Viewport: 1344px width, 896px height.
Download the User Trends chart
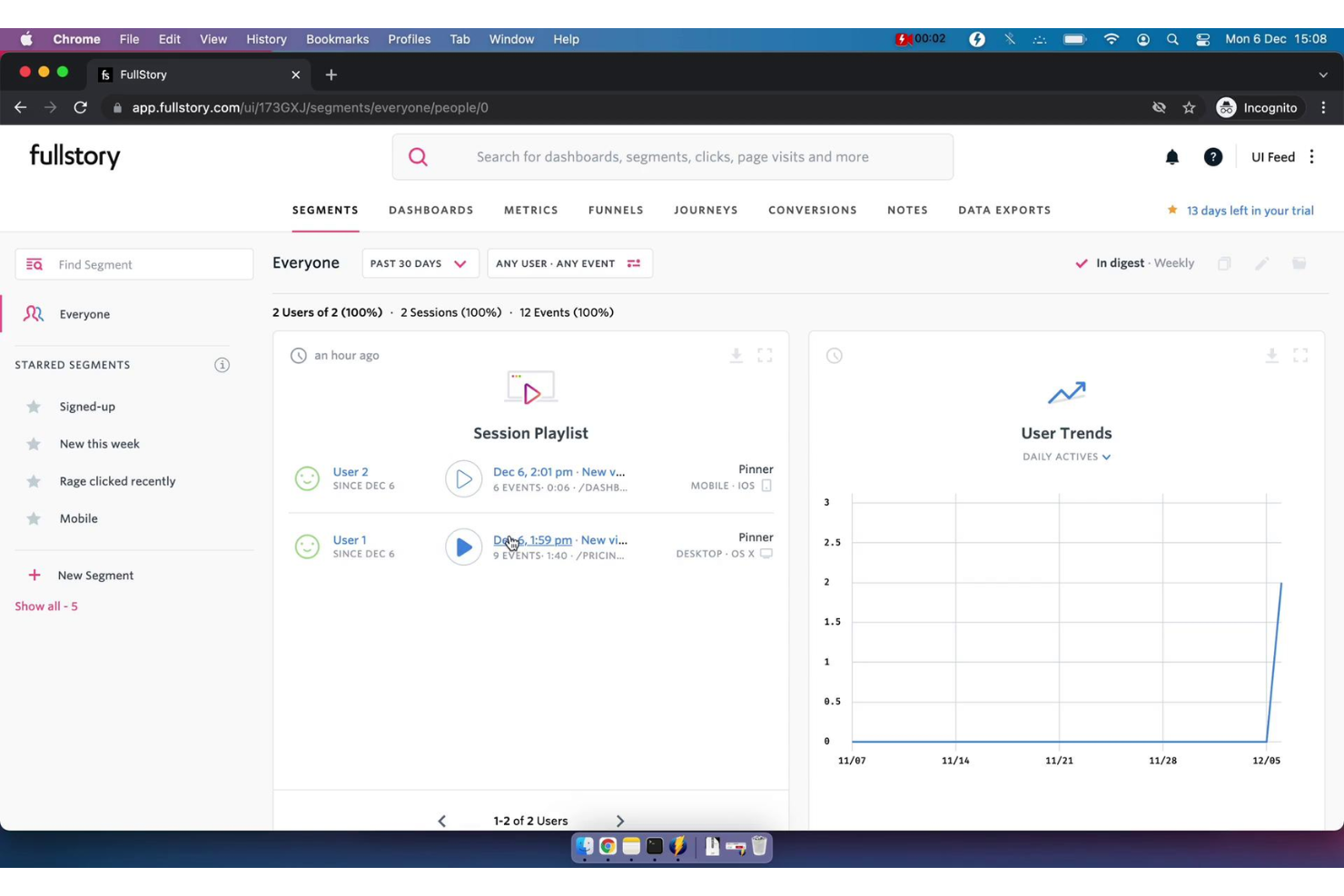click(x=1271, y=356)
